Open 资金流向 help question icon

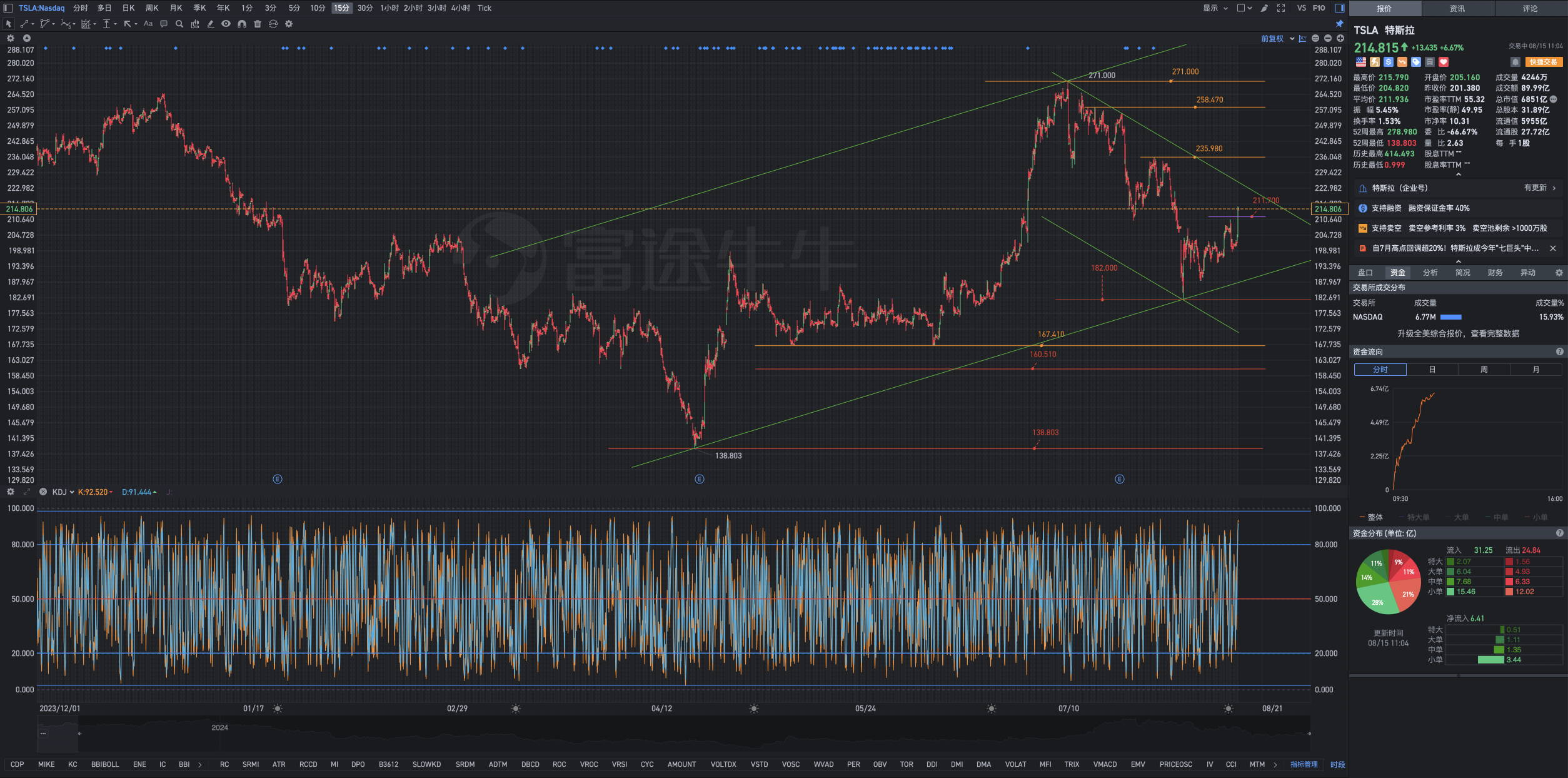coord(1559,351)
